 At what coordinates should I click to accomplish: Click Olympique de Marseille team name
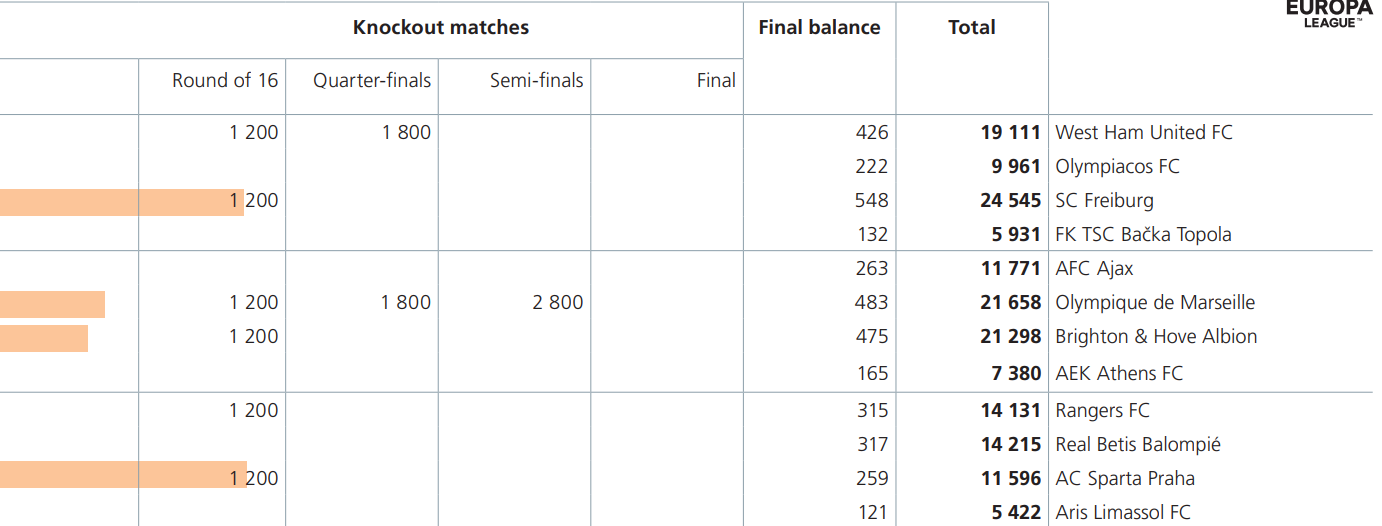tap(1155, 302)
